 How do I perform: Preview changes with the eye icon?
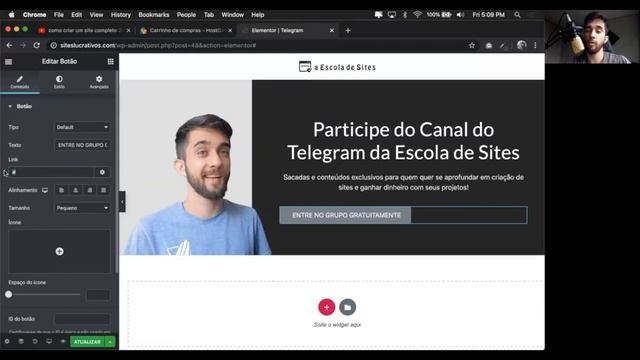click(x=63, y=341)
